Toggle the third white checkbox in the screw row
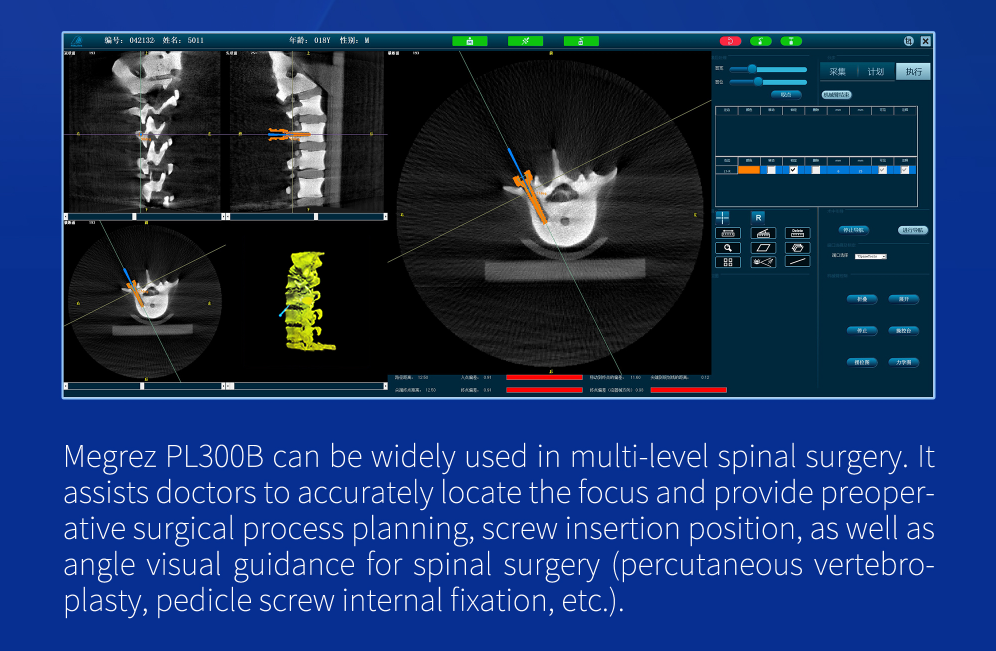 [816, 170]
